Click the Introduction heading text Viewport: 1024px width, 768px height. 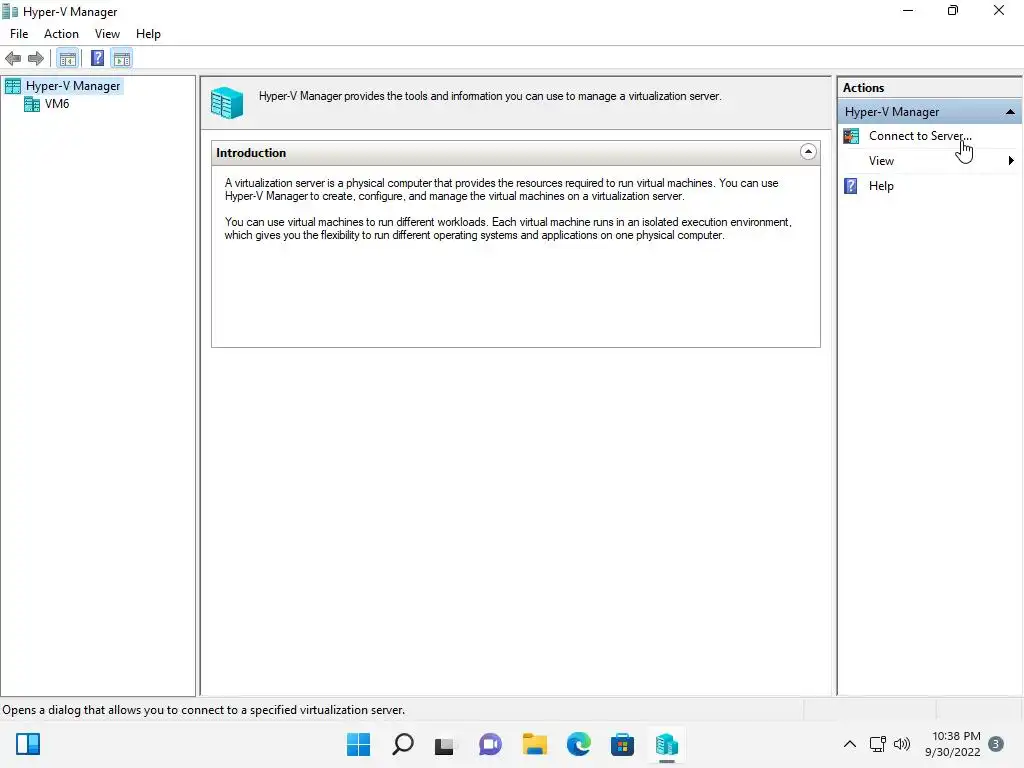point(251,153)
